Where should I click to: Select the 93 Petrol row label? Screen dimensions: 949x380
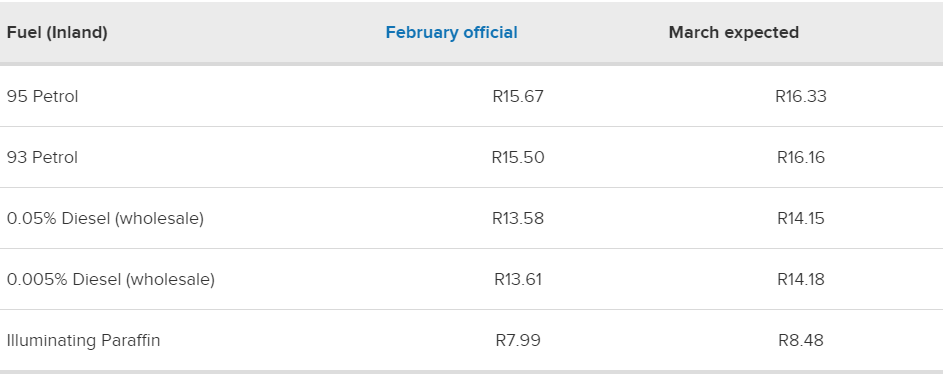[42, 157]
